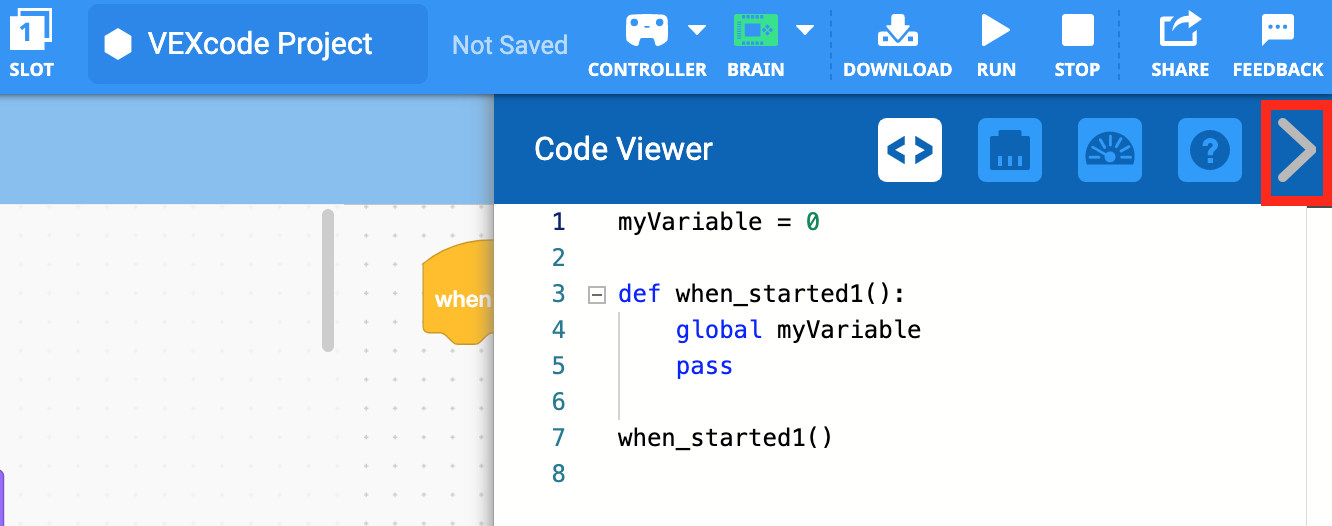
Task: Click the Download icon
Action: coord(897,31)
